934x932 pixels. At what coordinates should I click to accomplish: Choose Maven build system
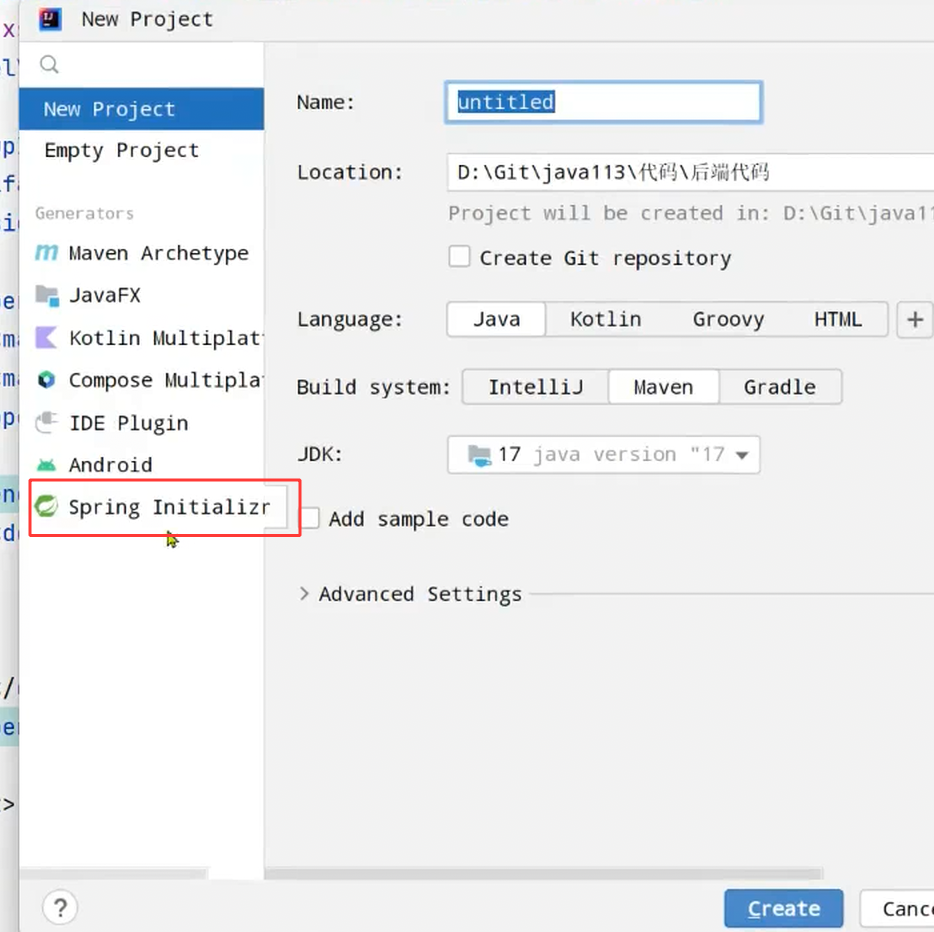coord(664,387)
